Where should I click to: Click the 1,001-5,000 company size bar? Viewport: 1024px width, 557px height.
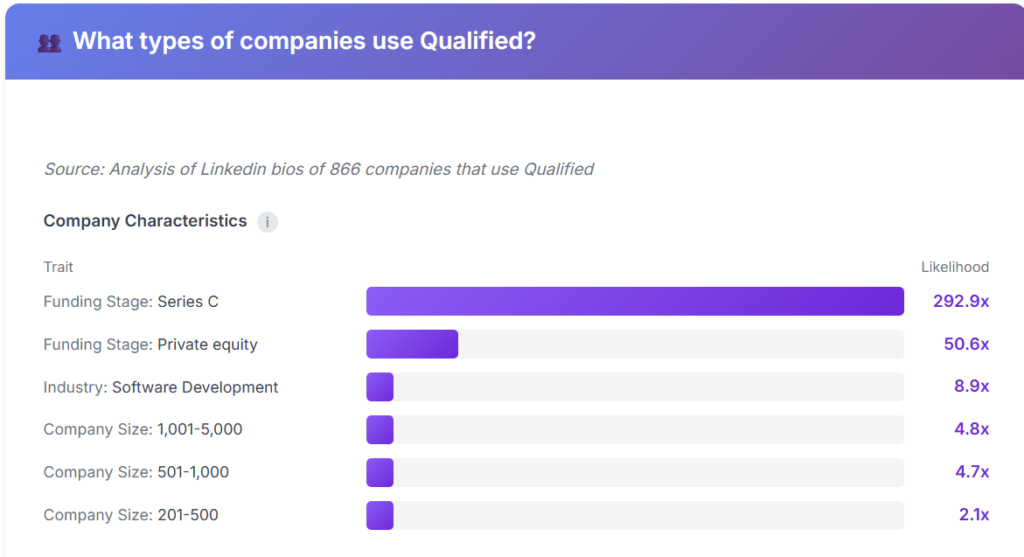point(380,430)
